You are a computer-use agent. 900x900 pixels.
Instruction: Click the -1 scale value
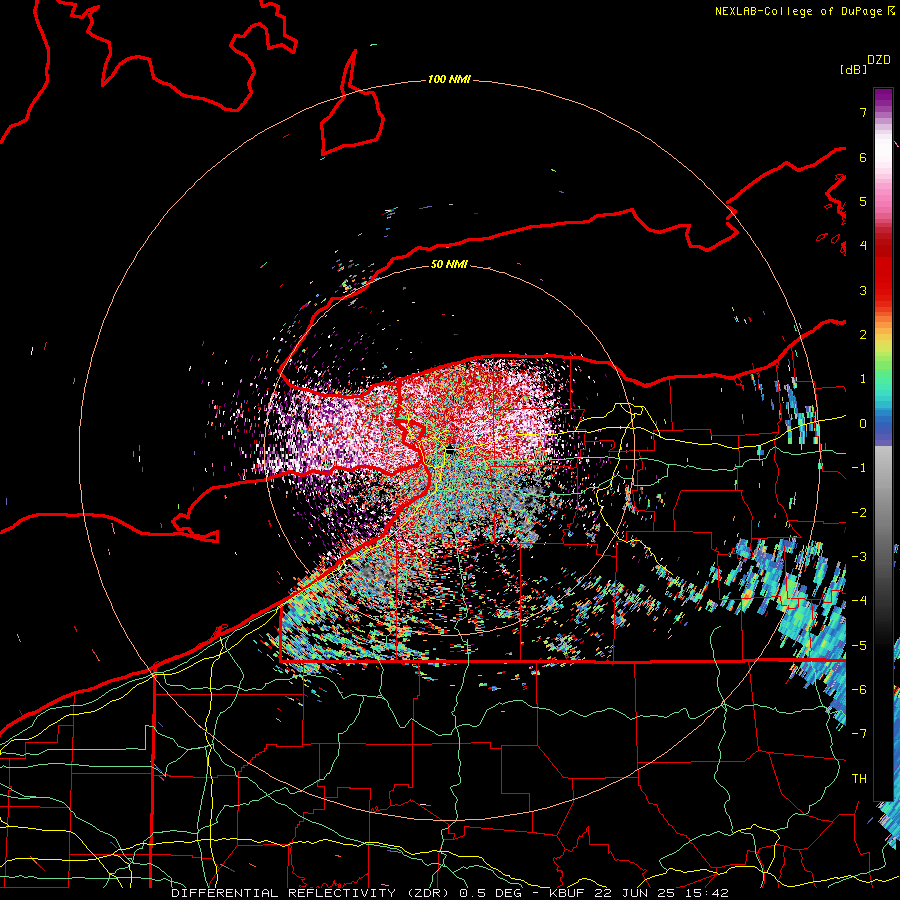coord(859,468)
